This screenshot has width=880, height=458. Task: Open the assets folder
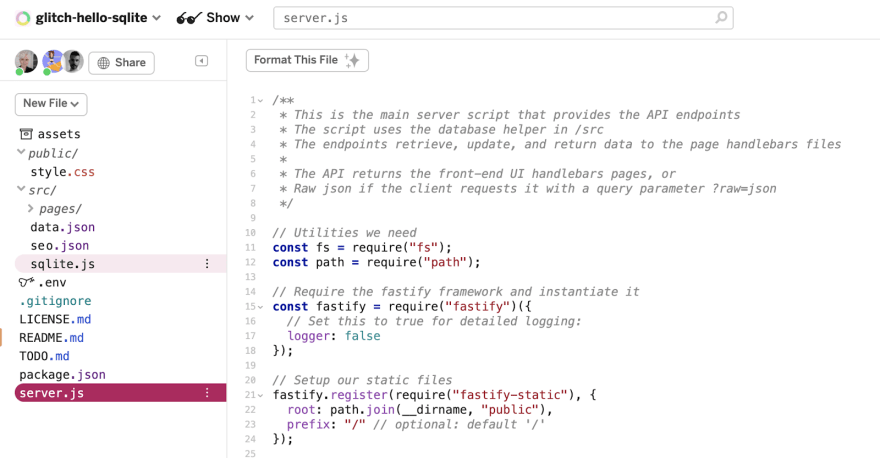(x=59, y=134)
